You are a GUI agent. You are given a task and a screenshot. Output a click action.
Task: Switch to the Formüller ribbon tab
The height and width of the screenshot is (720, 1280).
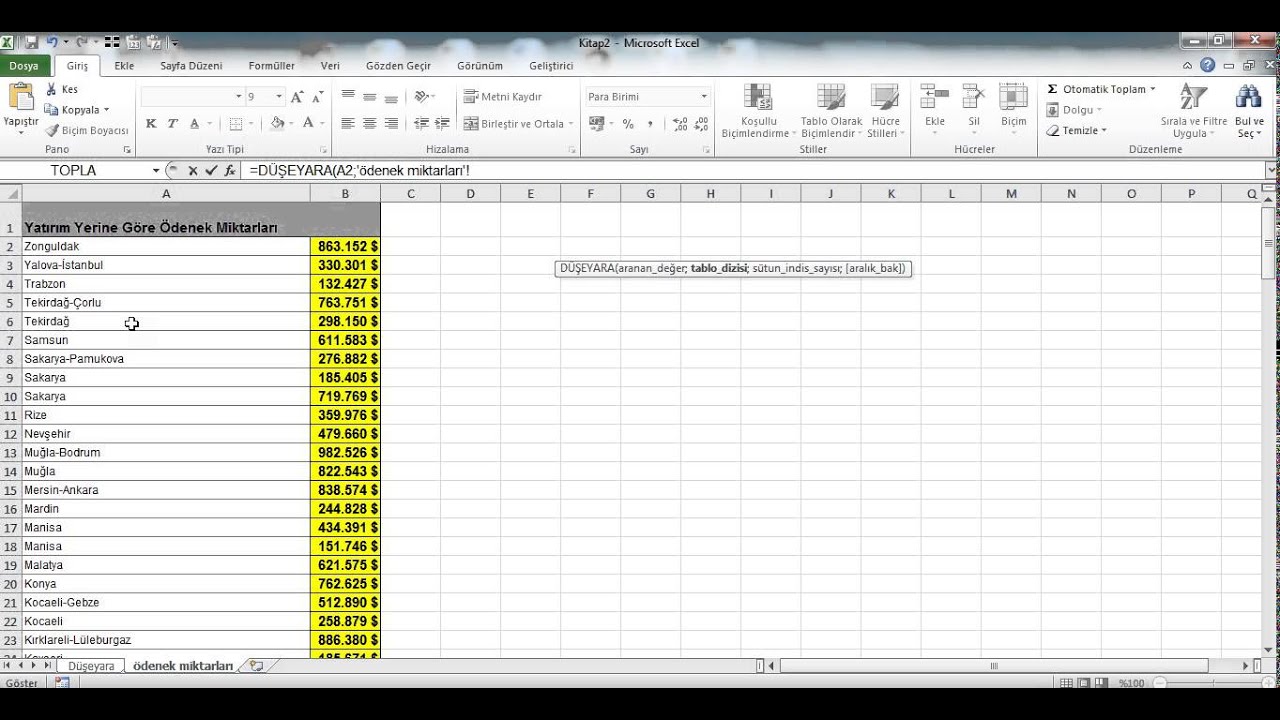tap(272, 66)
